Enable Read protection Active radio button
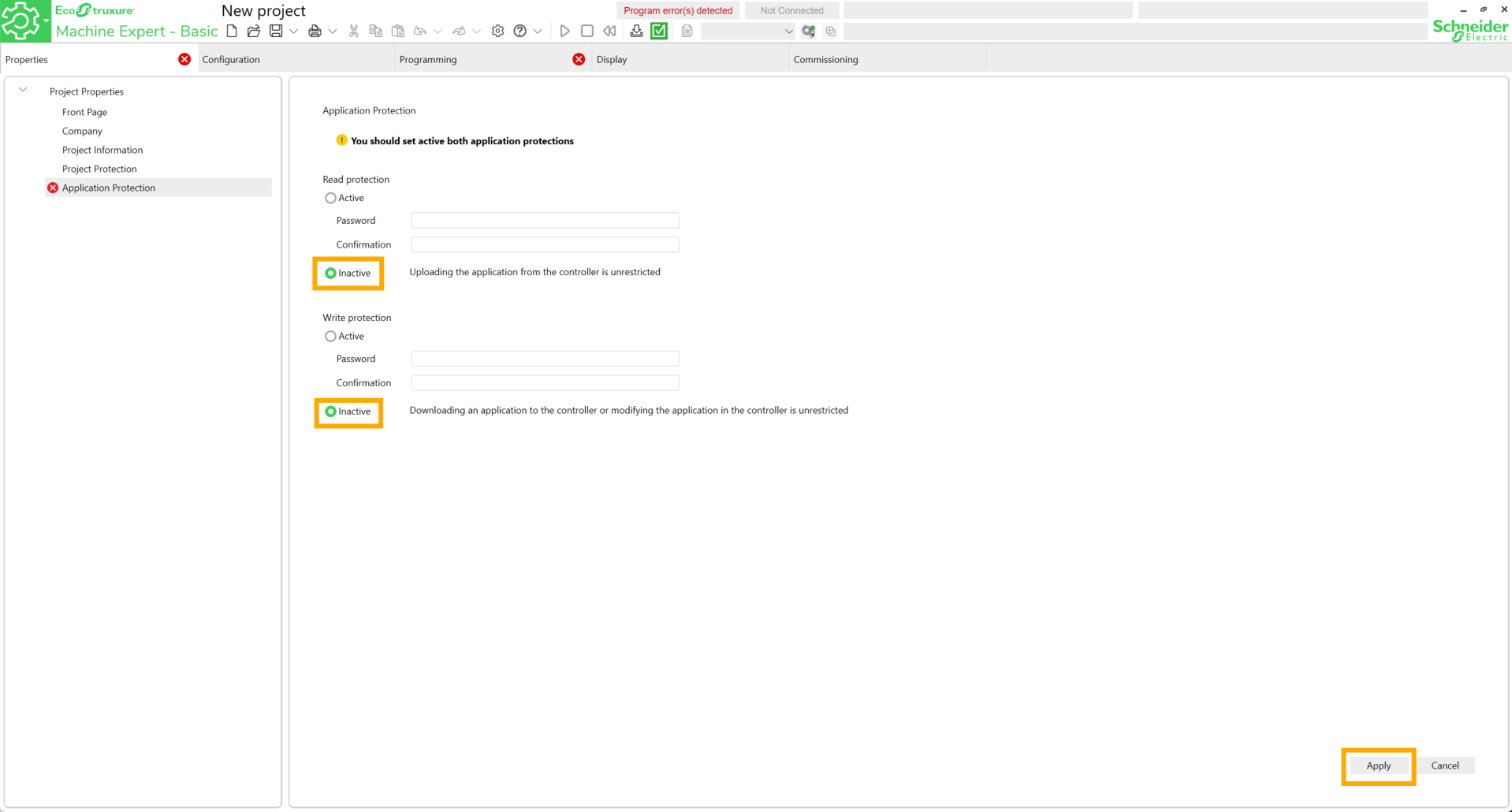 [330, 198]
